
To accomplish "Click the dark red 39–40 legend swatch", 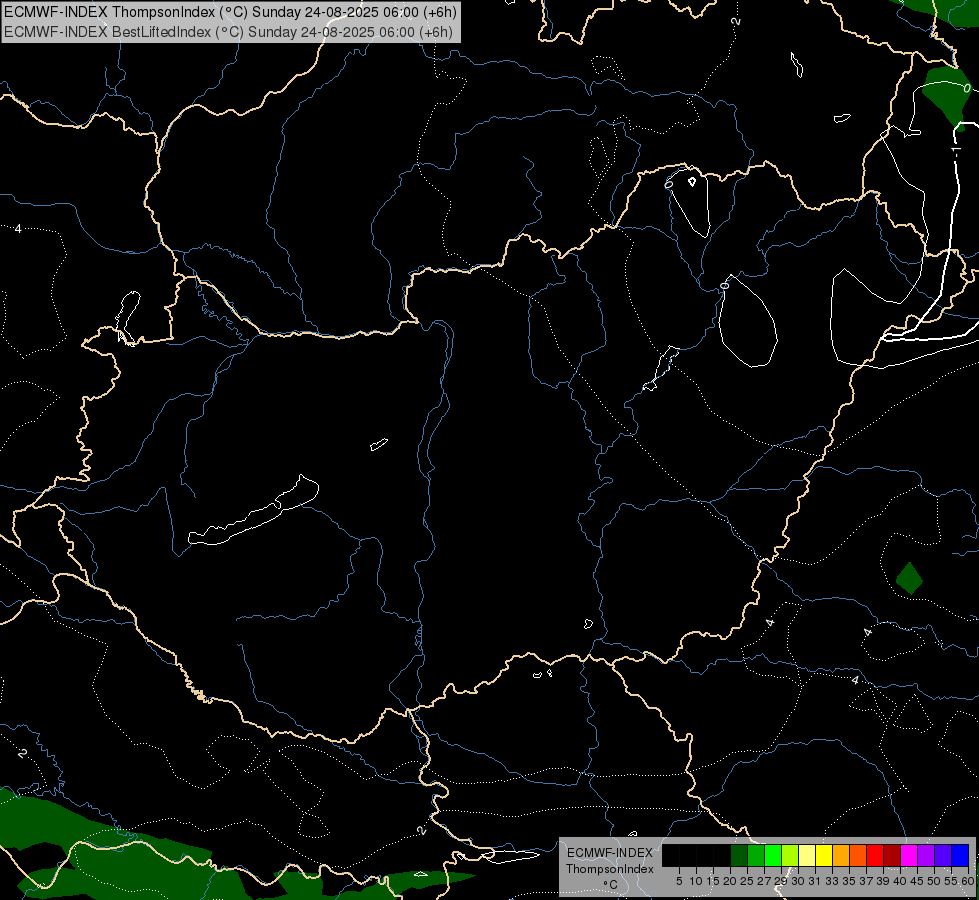I will point(892,855).
